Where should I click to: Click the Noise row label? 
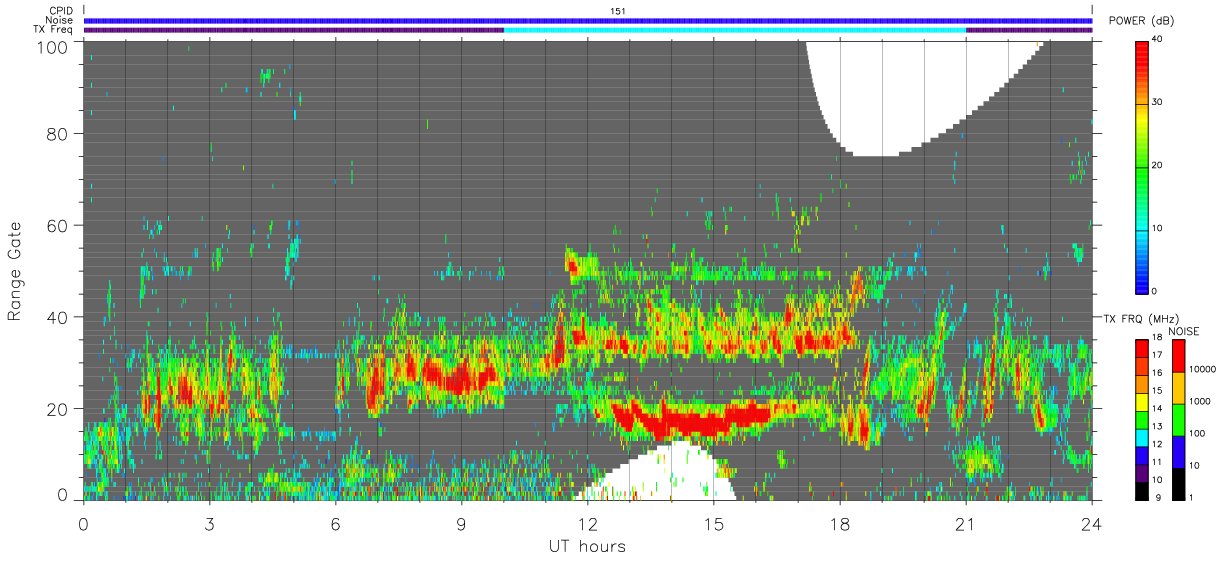coord(59,20)
